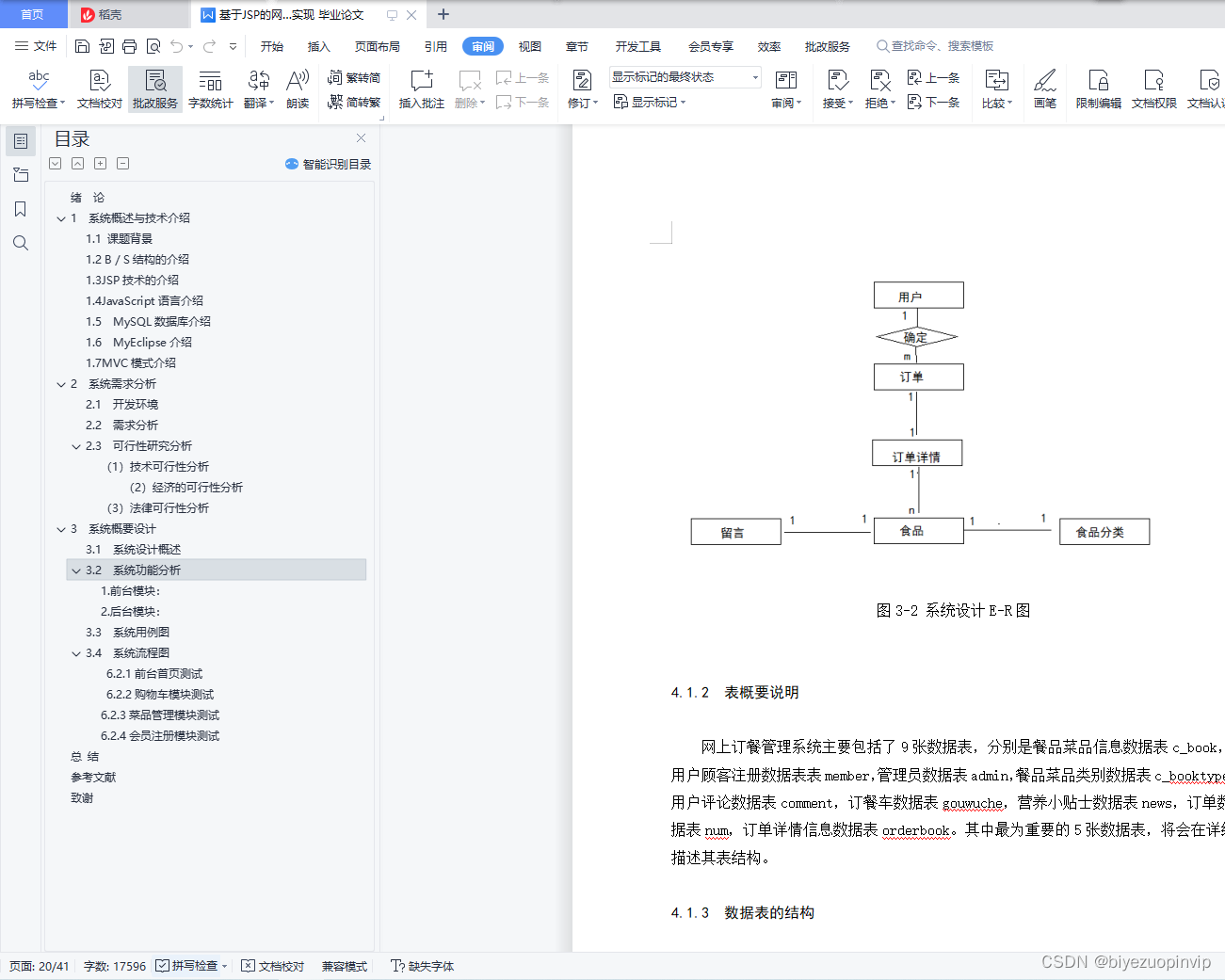The image size is (1225, 980).
Task: Jump to 3.3 系统用例图 heading
Action: (127, 632)
